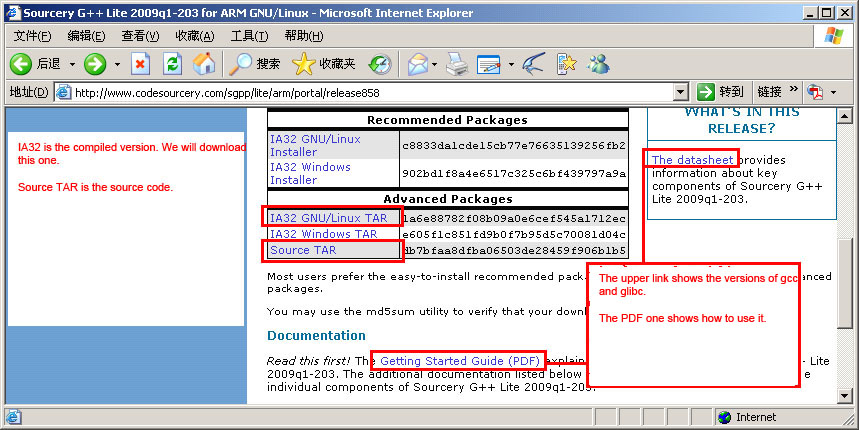Click the status bar IE page icon
Viewport: 859px width, 430px height.
pyautogui.click(x=14, y=417)
